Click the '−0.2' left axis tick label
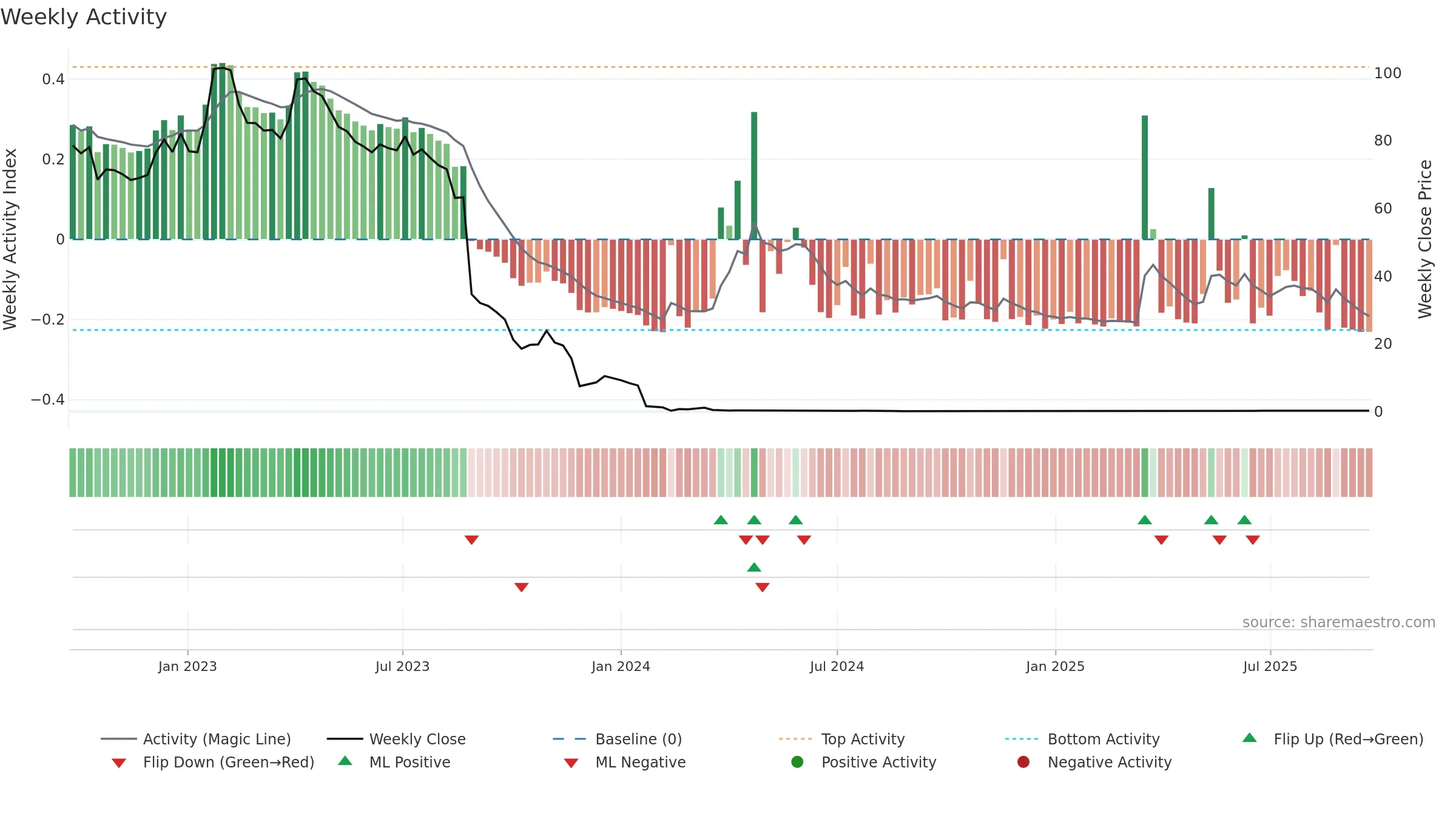The width and height of the screenshot is (1456, 819). 48,320
